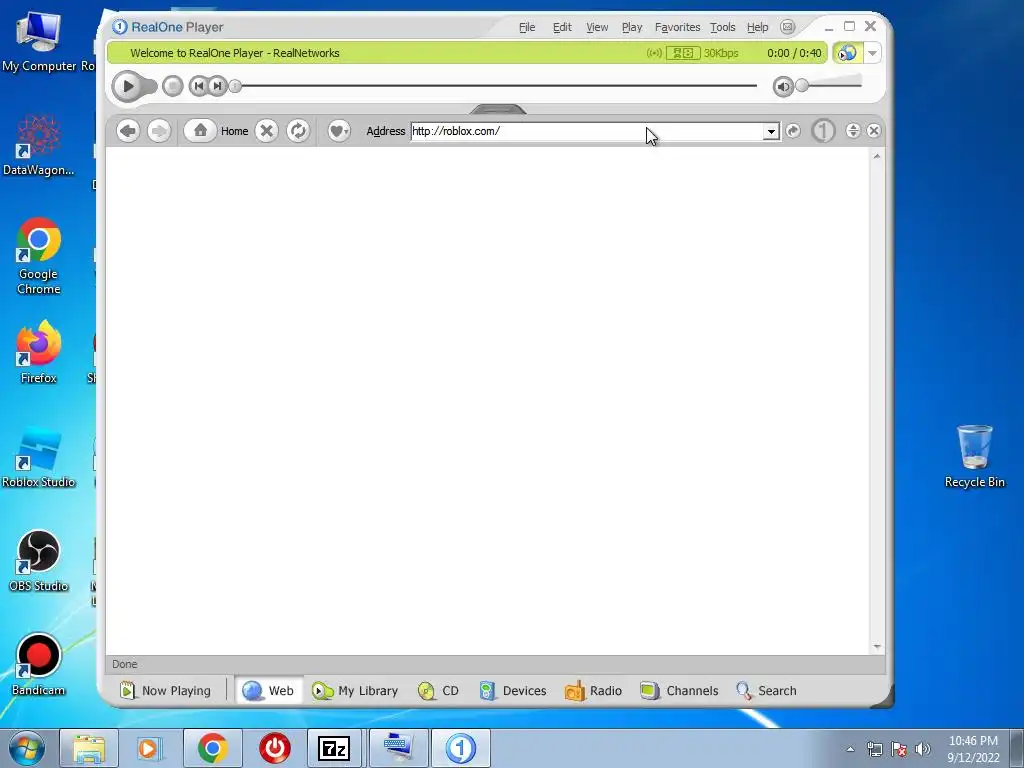Select the Firefox desktop icon
Image resolution: width=1024 pixels, height=768 pixels.
pos(39,352)
